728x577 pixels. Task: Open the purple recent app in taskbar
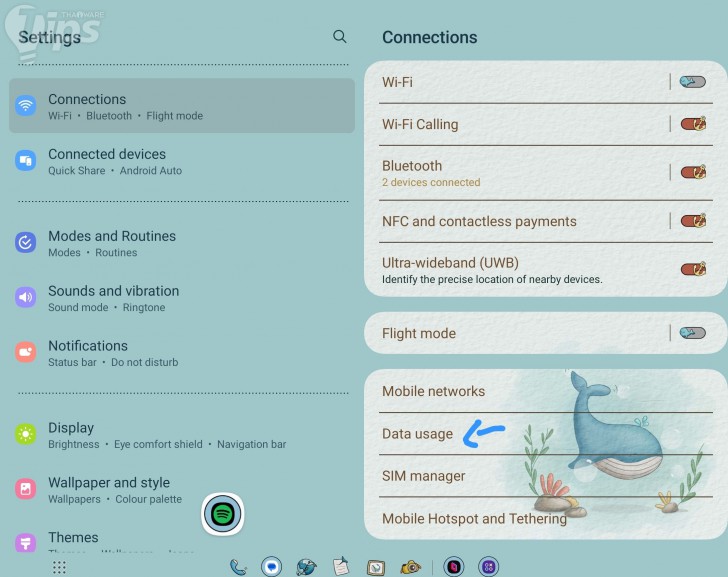point(488,567)
